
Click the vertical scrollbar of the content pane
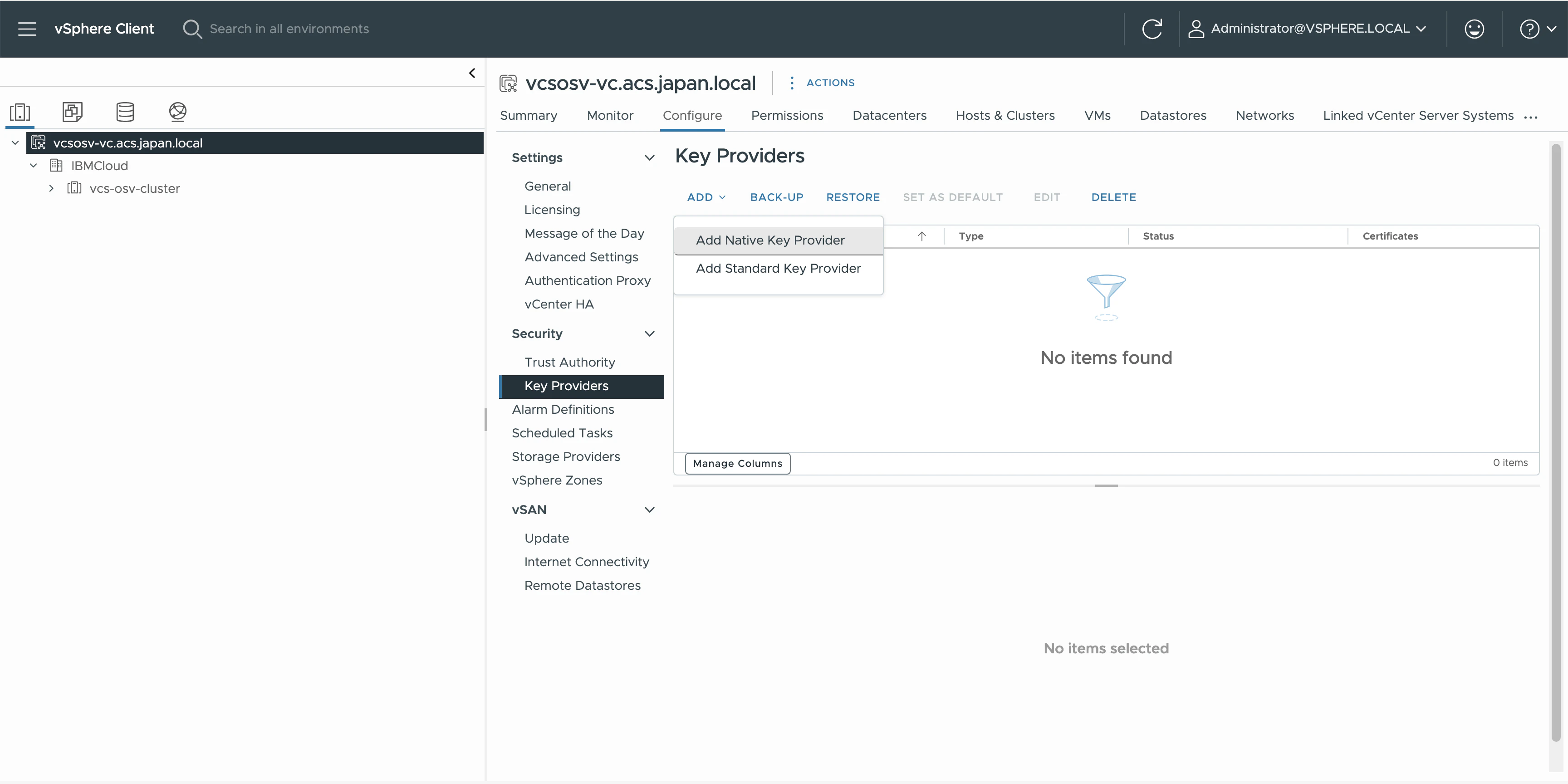pos(1556,442)
